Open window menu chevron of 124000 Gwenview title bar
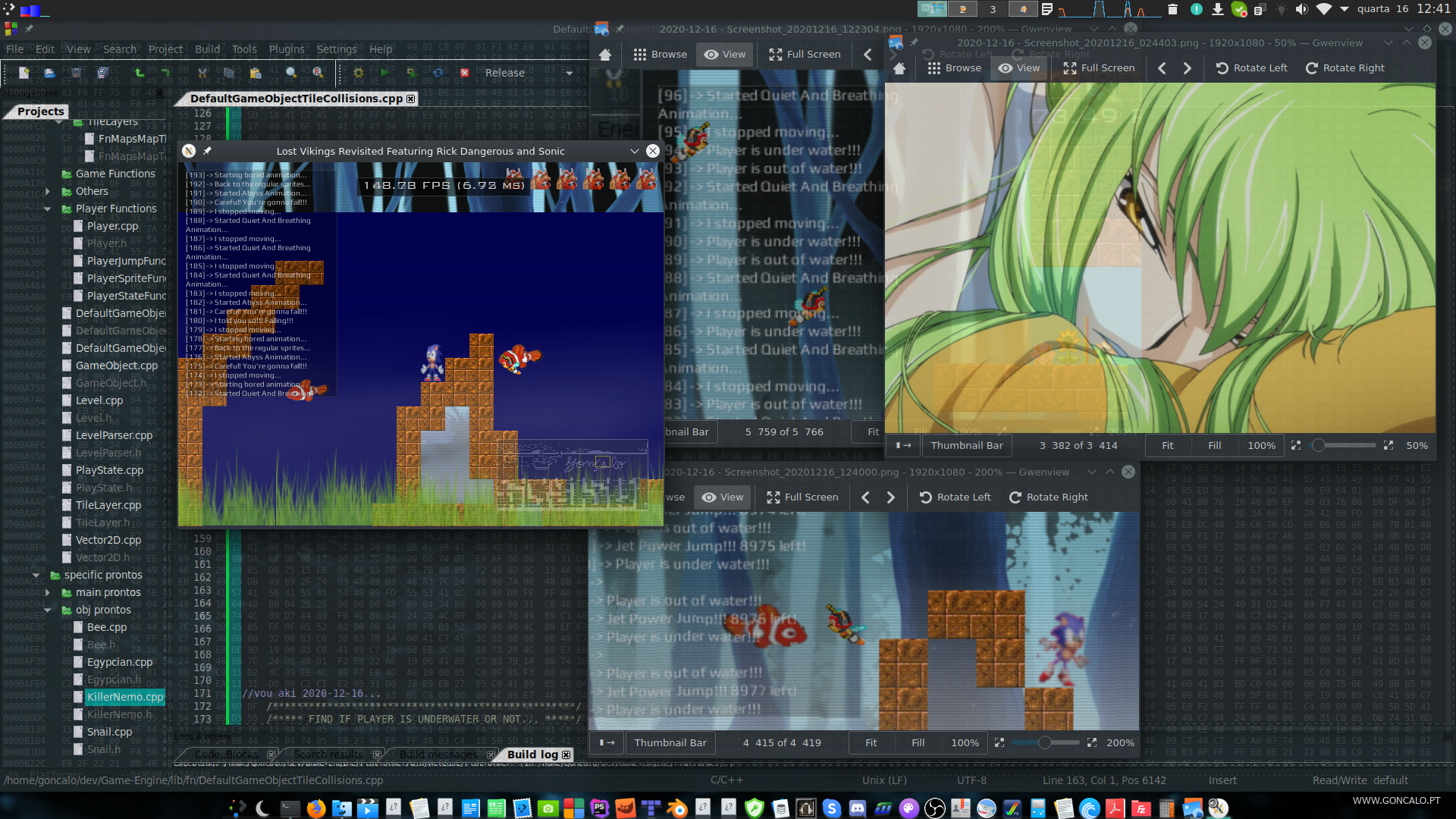This screenshot has height=819, width=1456. 1092,472
